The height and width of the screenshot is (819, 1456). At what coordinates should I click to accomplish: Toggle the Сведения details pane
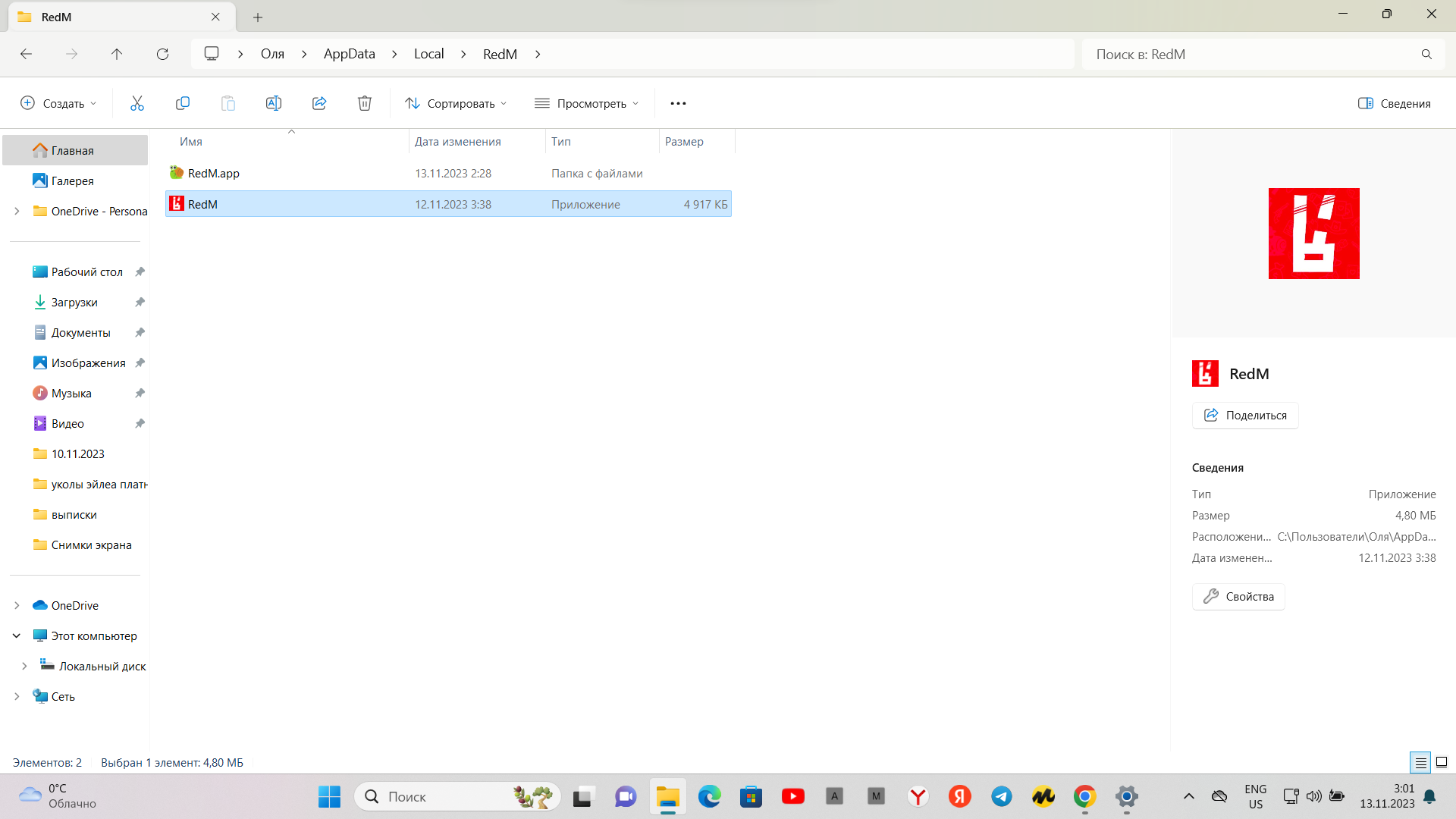pos(1395,103)
